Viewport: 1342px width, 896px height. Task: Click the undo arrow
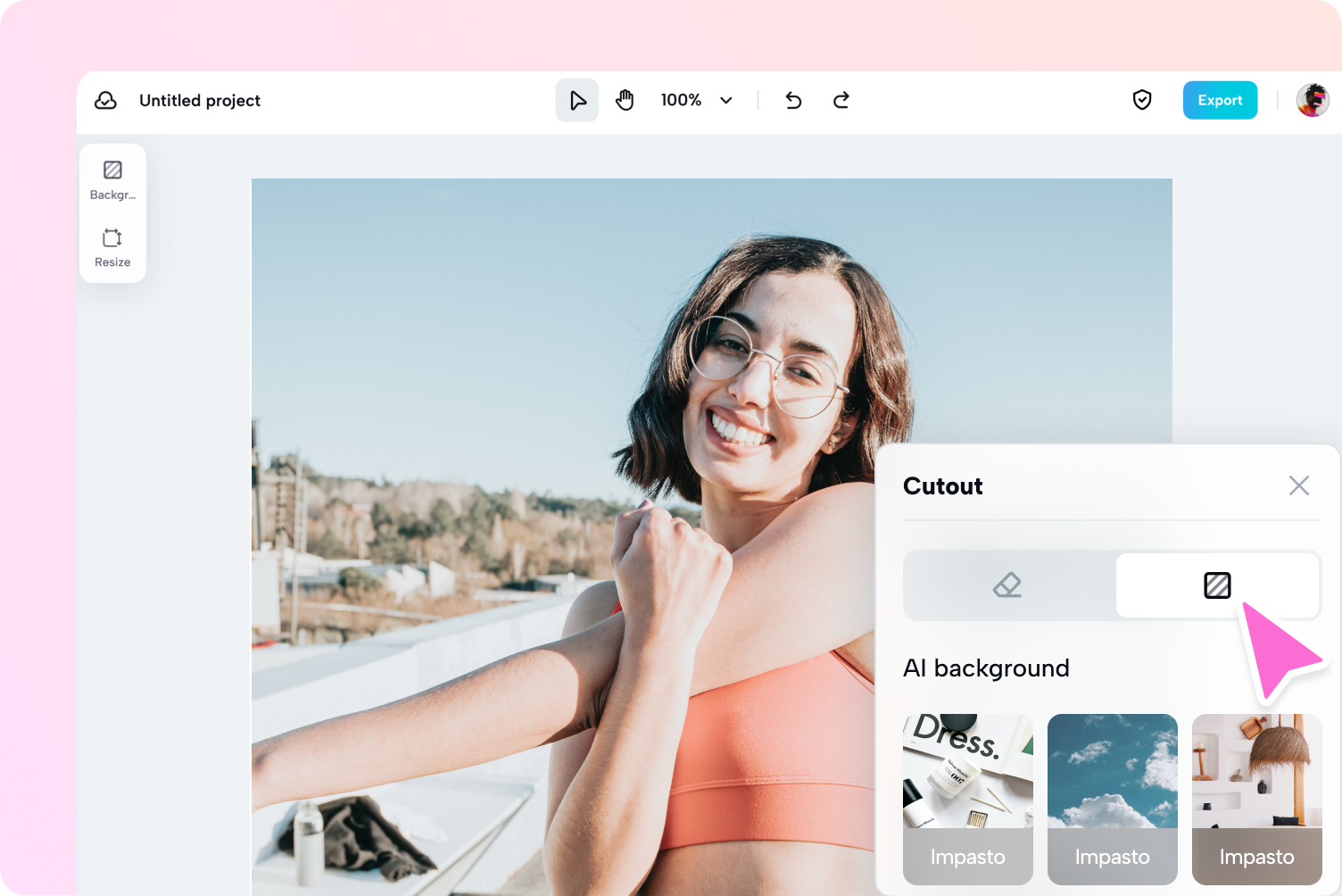[793, 100]
